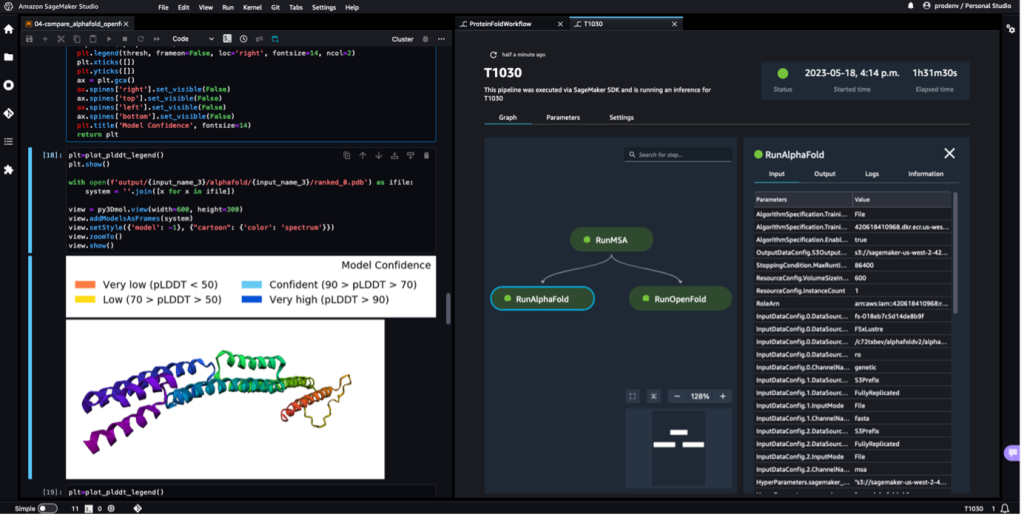
Task: Save the notebook with the disk icon
Action: point(29,39)
